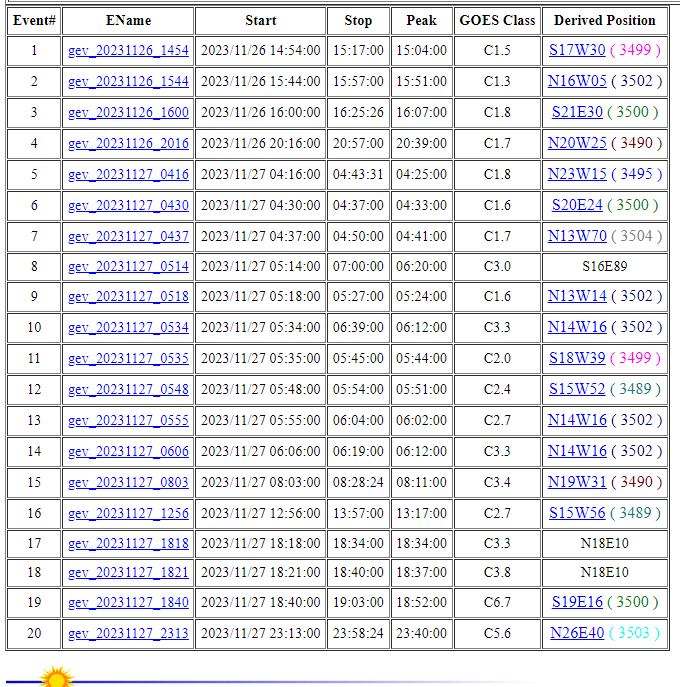Follow the S19E16 position link
680x687 pixels.
577,602
